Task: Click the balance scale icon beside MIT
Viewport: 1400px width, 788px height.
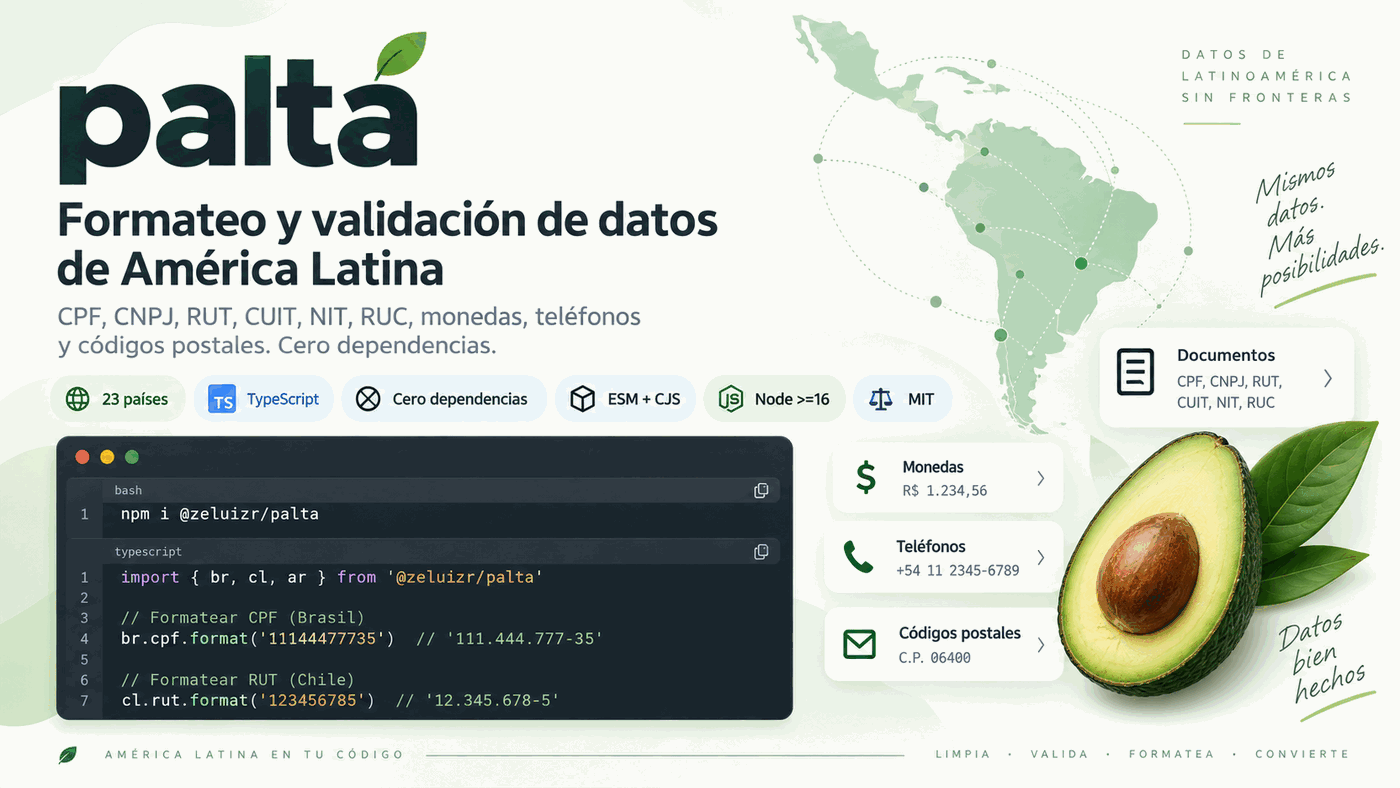Action: 880,399
